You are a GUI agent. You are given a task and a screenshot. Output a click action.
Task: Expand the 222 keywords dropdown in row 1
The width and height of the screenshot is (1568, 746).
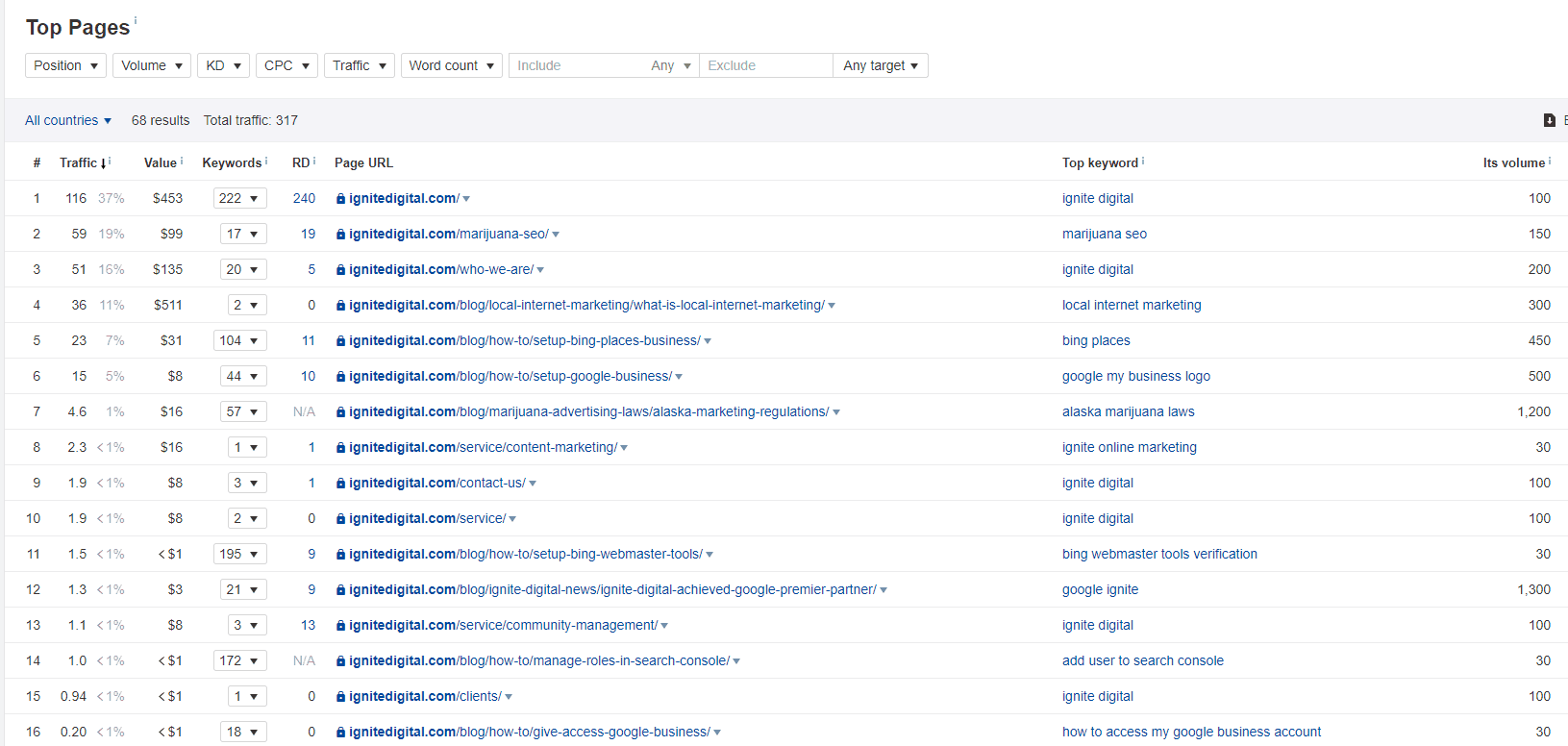239,198
